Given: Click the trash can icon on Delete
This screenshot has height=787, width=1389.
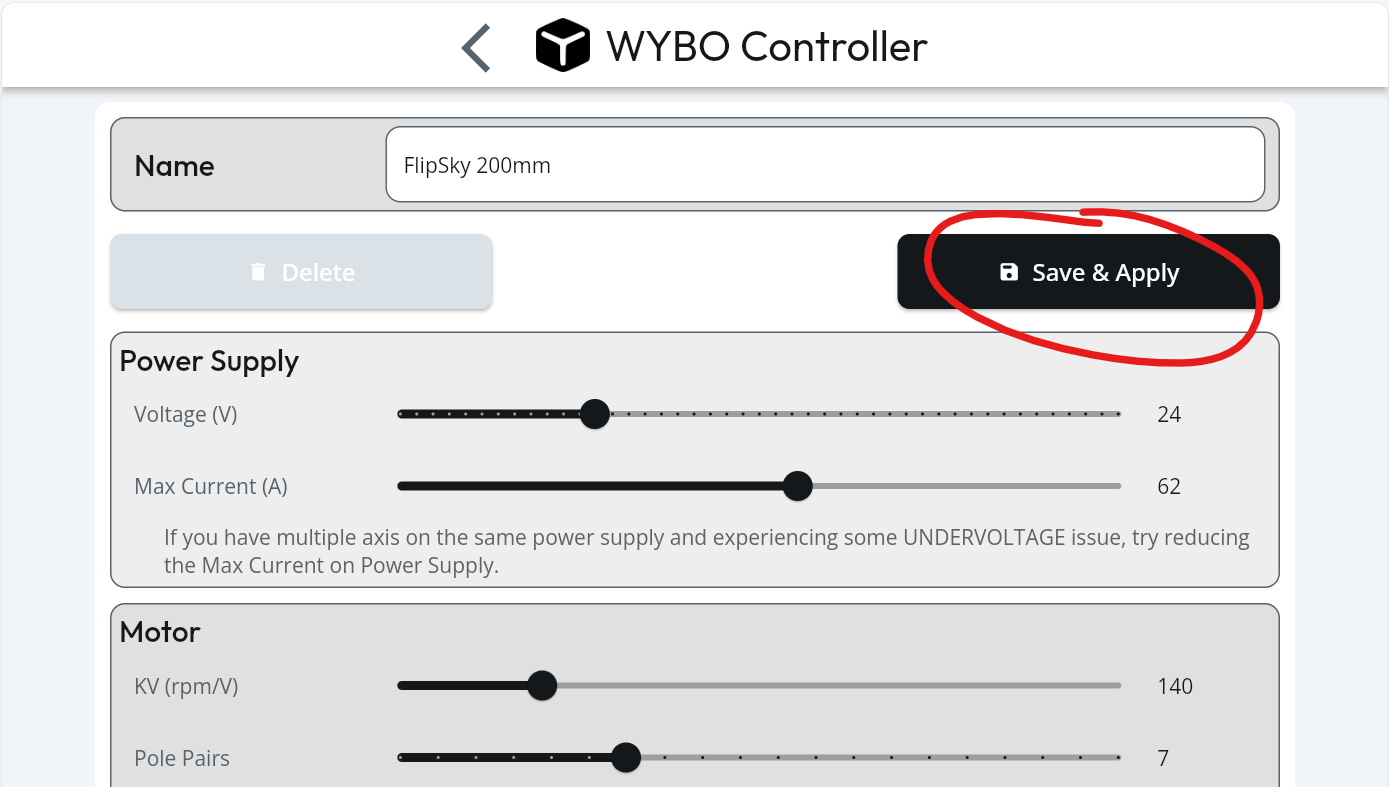Looking at the screenshot, I should click(258, 272).
